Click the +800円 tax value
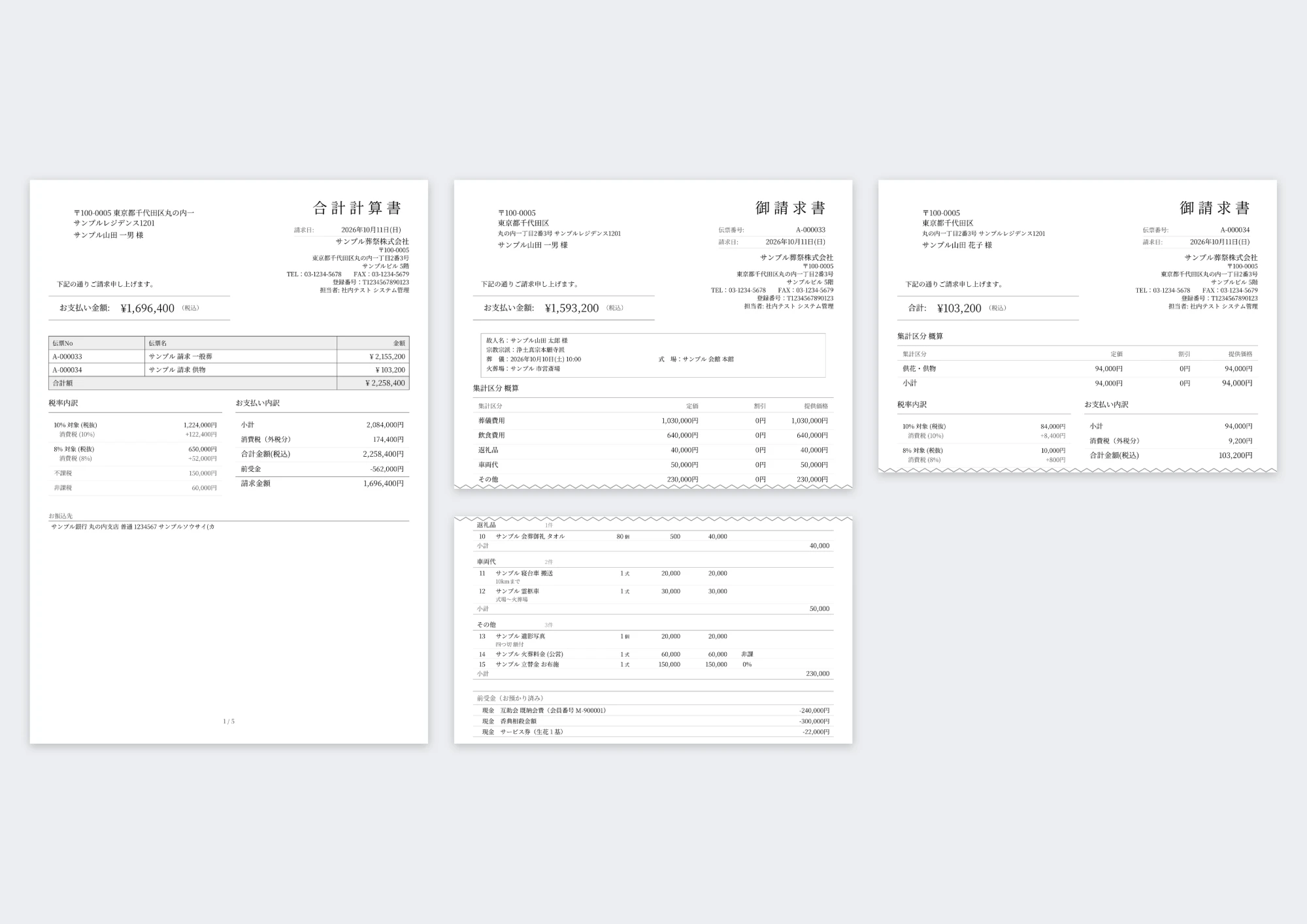 (x=1055, y=460)
